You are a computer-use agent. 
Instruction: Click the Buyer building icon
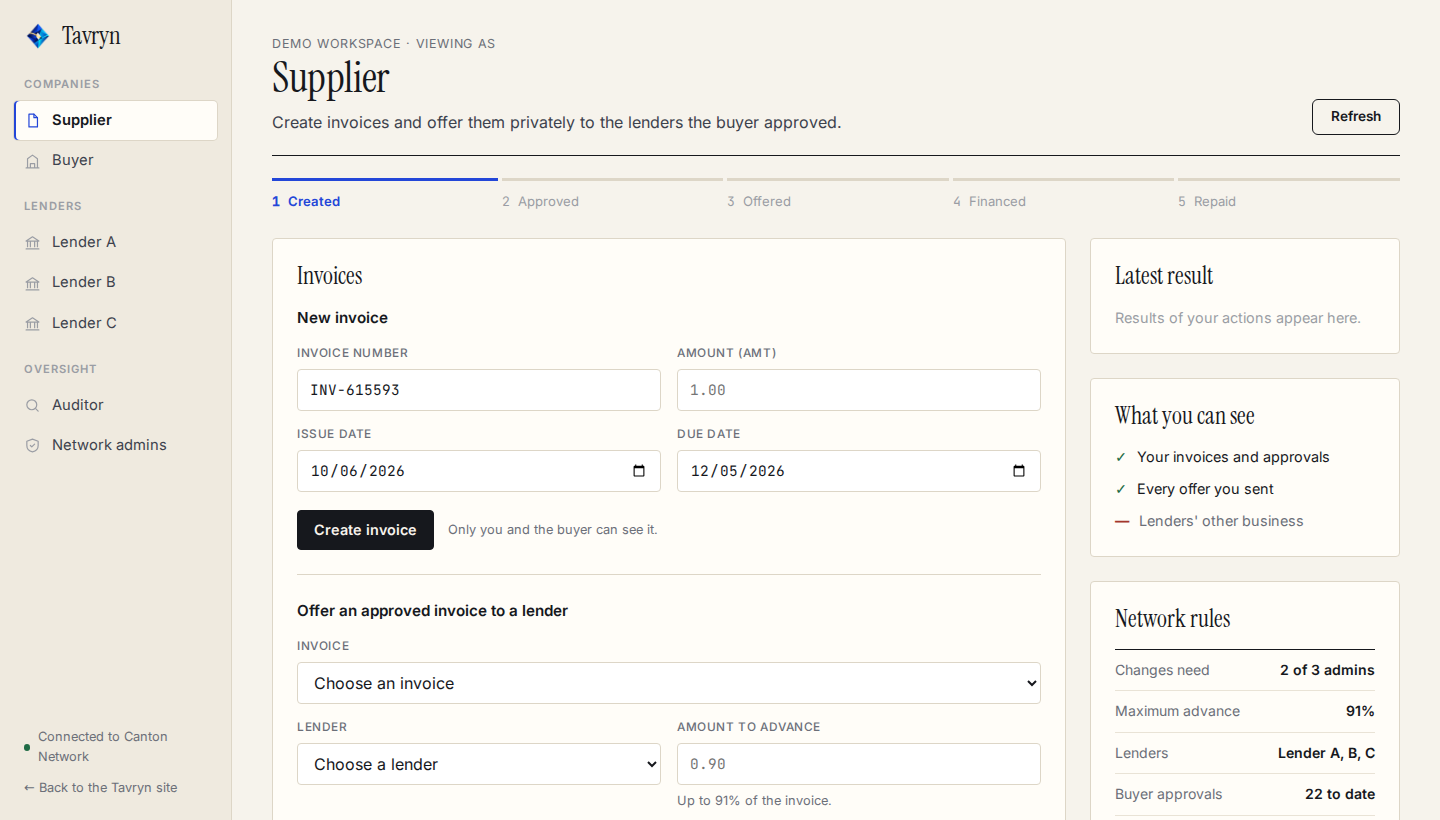point(33,161)
